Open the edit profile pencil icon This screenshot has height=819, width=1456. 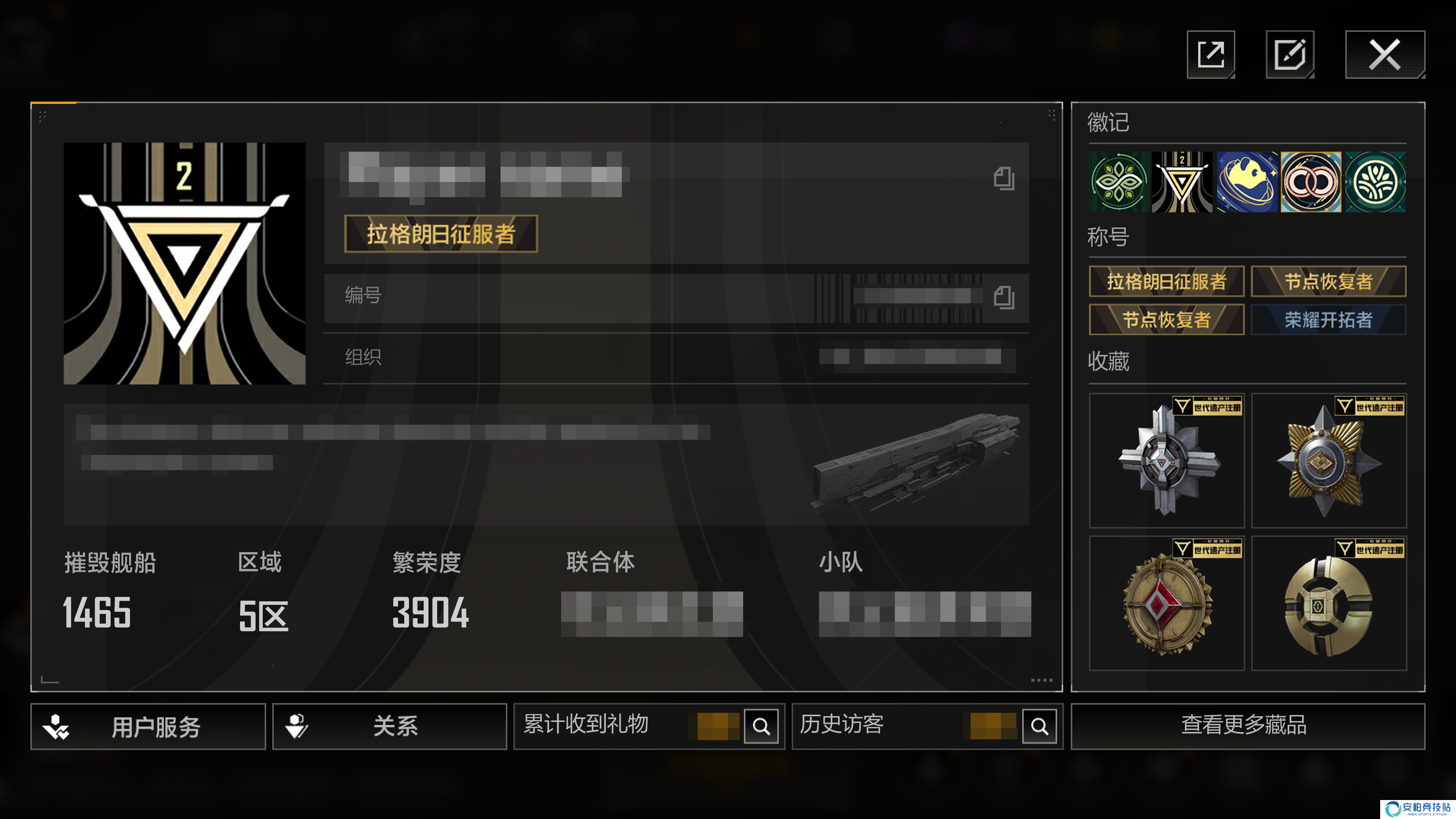(1290, 55)
